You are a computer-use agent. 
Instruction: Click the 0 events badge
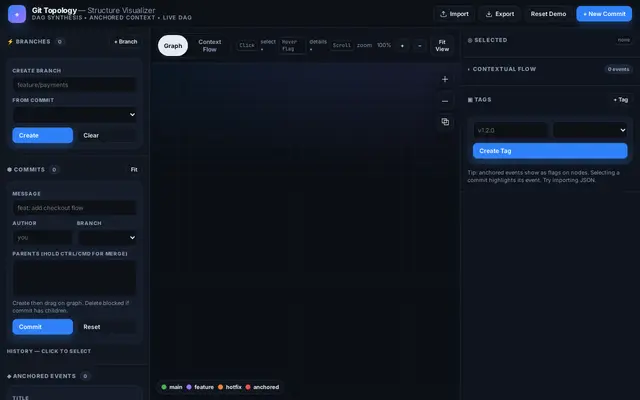pos(618,69)
